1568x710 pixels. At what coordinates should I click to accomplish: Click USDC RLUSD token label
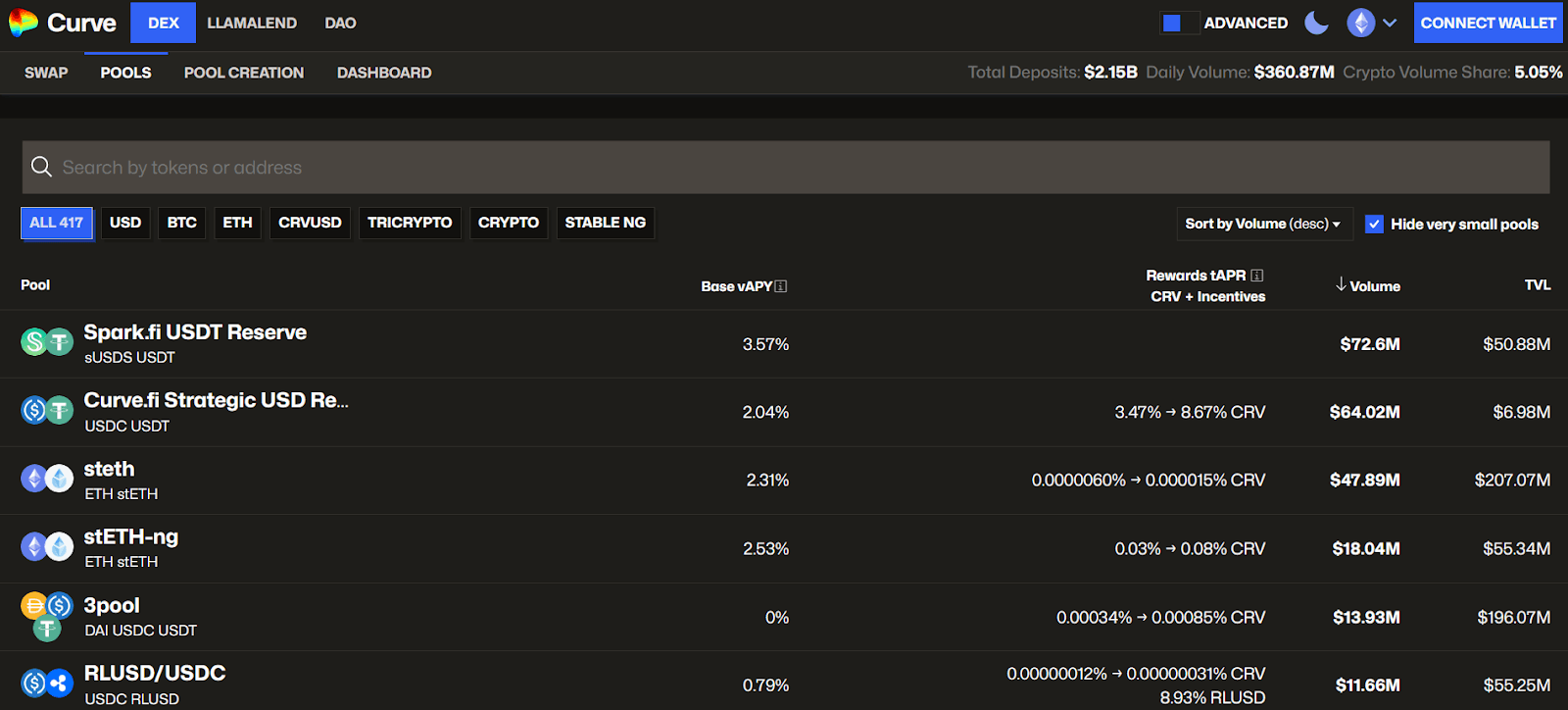pos(132,699)
